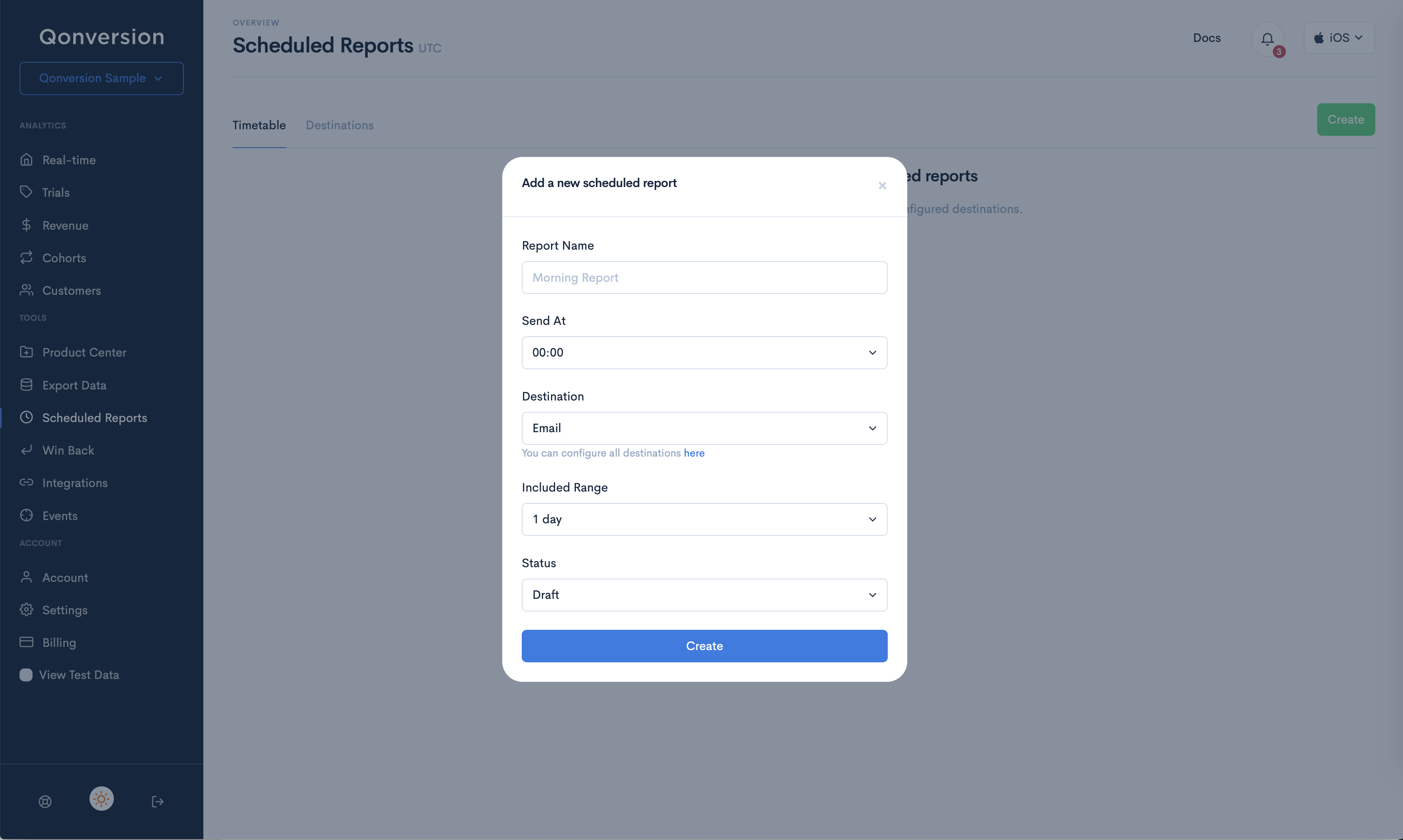This screenshot has width=1403, height=840.
Task: Expand the Status Draft dropdown
Action: click(704, 595)
